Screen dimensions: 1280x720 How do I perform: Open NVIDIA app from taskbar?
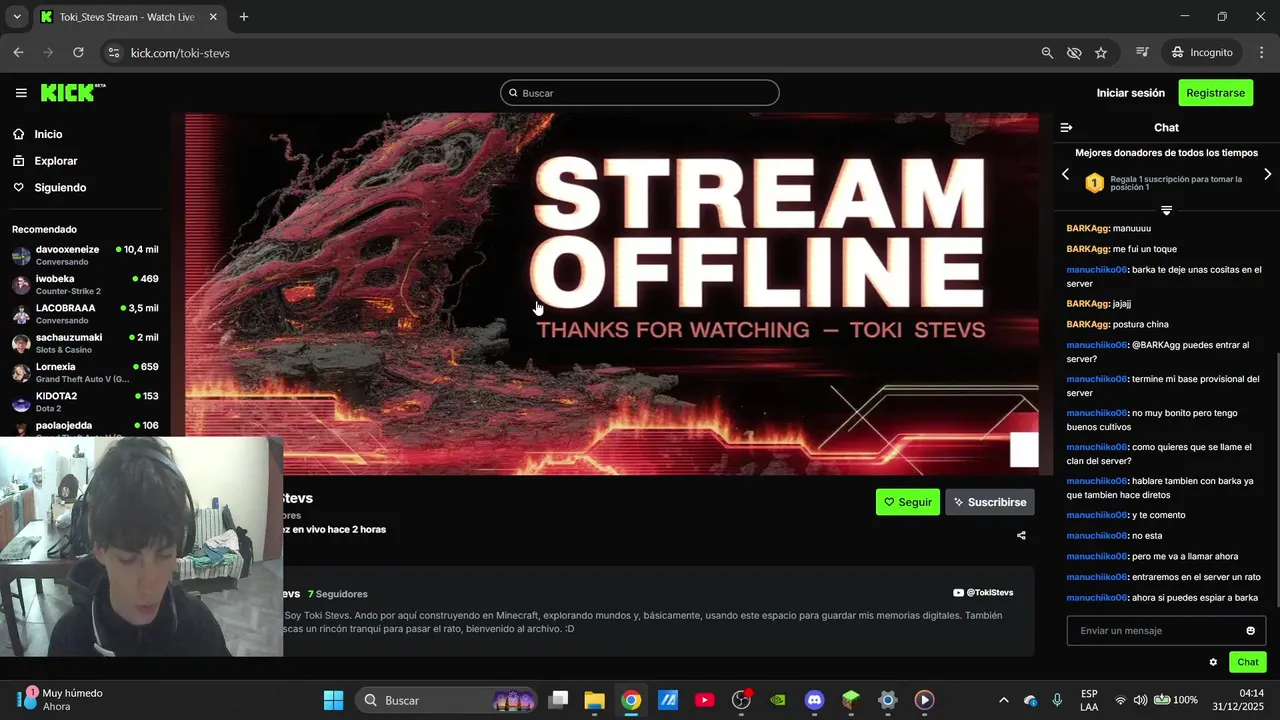coord(777,700)
